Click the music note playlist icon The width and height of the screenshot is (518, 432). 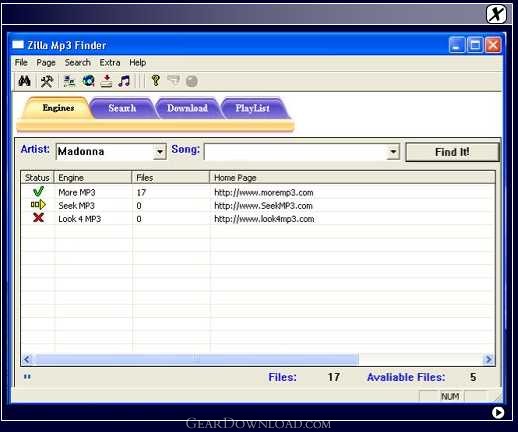point(124,81)
